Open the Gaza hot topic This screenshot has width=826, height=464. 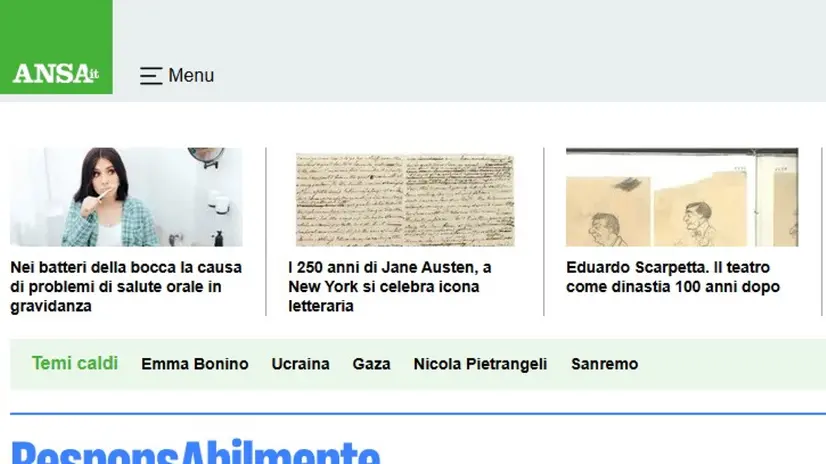pyautogui.click(x=371, y=364)
